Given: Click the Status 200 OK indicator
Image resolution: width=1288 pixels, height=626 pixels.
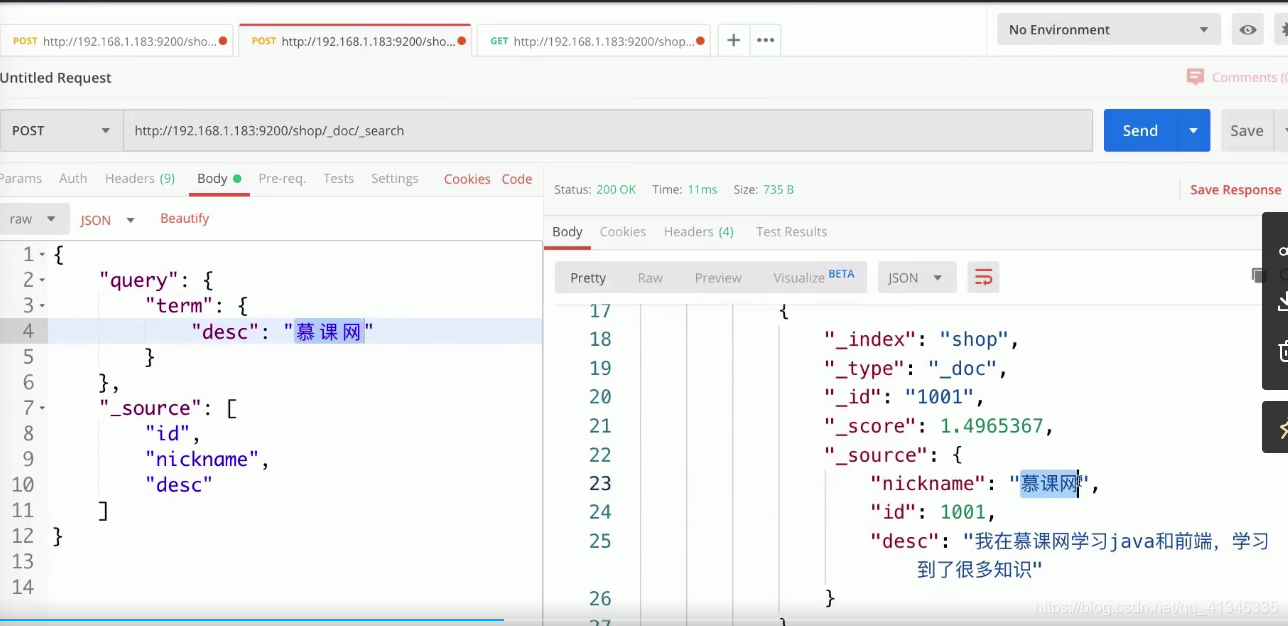Looking at the screenshot, I should click(x=595, y=189).
